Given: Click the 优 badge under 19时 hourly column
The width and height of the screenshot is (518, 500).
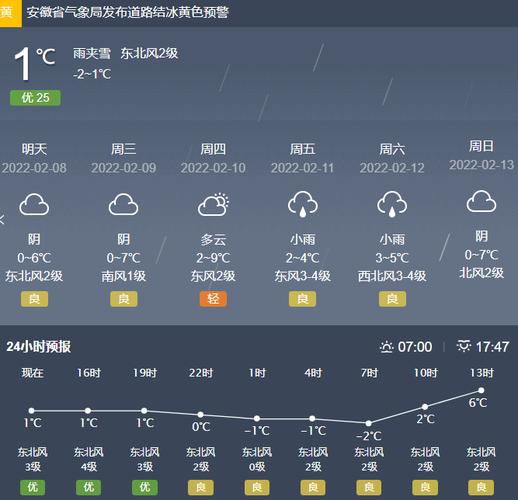Looking at the screenshot, I should click(145, 488).
